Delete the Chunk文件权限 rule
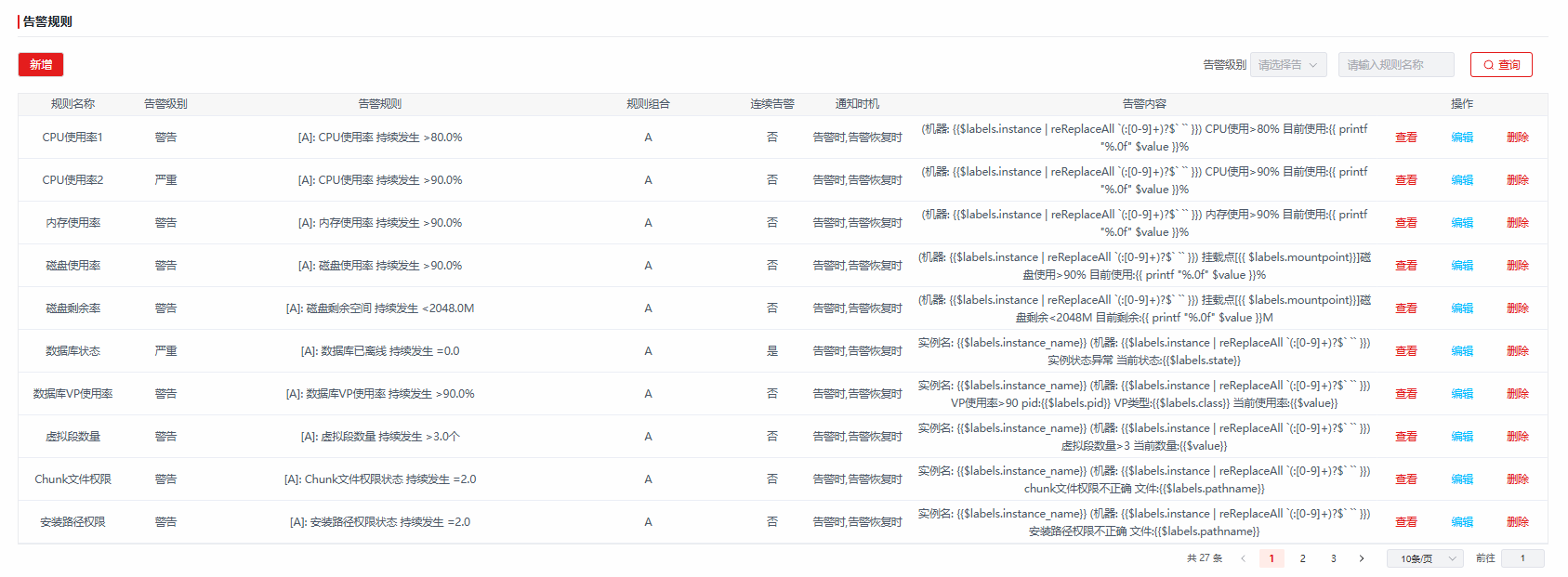The width and height of the screenshot is (1568, 577). pos(1517,479)
